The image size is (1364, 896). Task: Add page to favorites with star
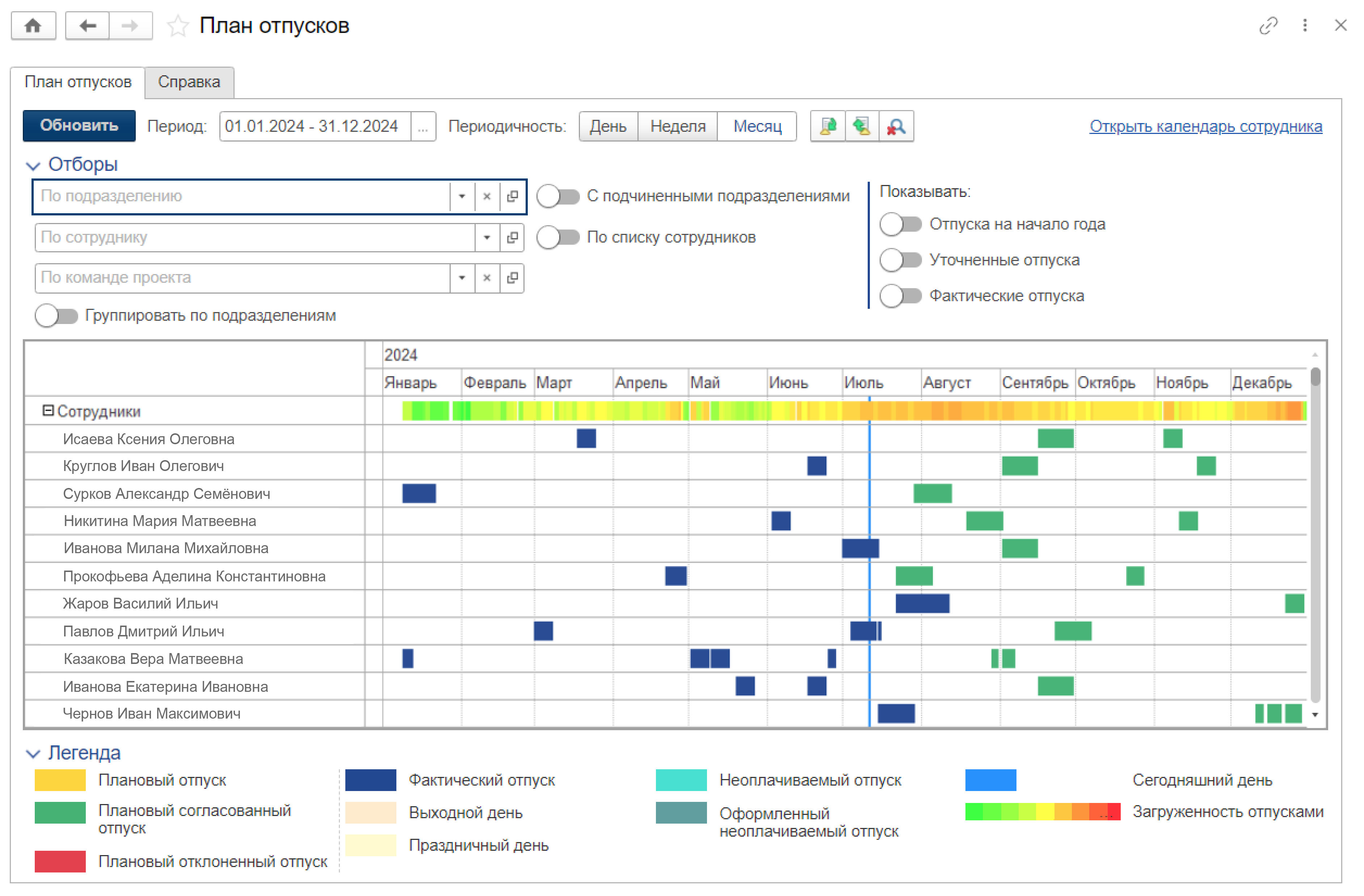pos(178,26)
